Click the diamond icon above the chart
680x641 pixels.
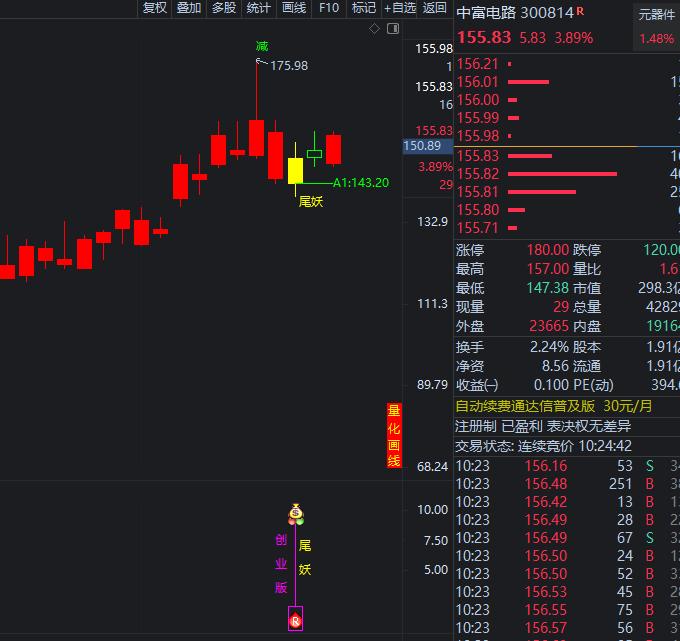tap(374, 29)
